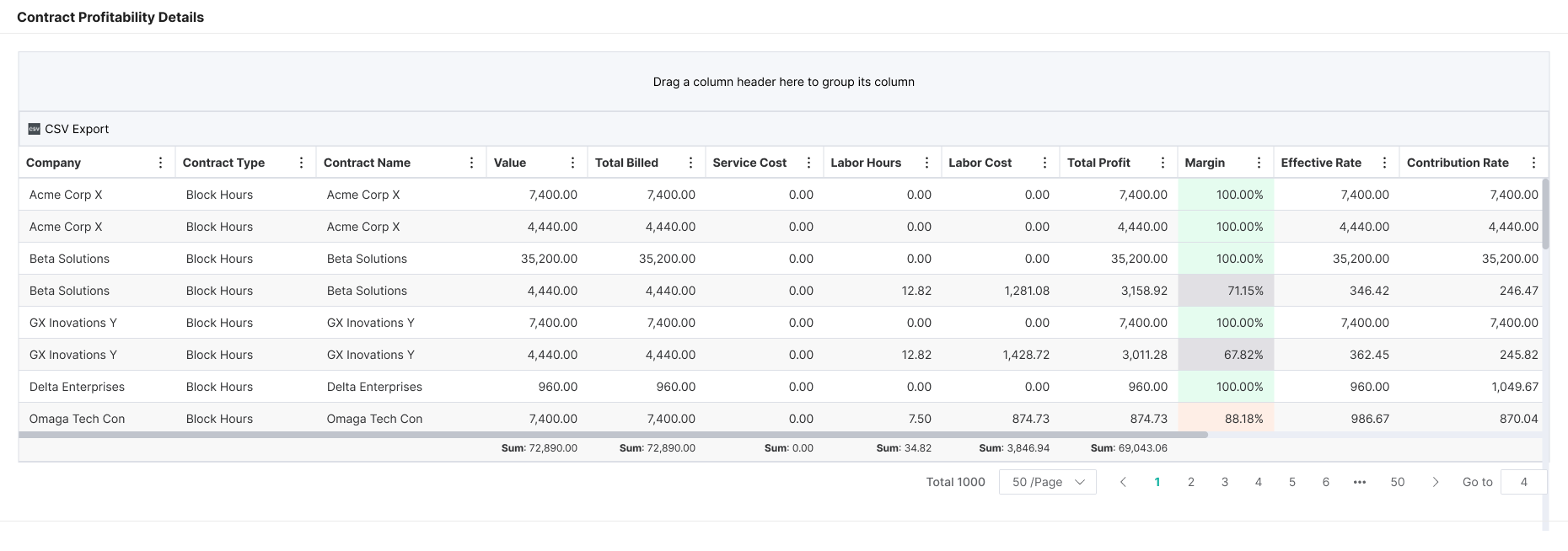
Task: Sort by the Total Billed column header
Action: pyautogui.click(x=626, y=163)
